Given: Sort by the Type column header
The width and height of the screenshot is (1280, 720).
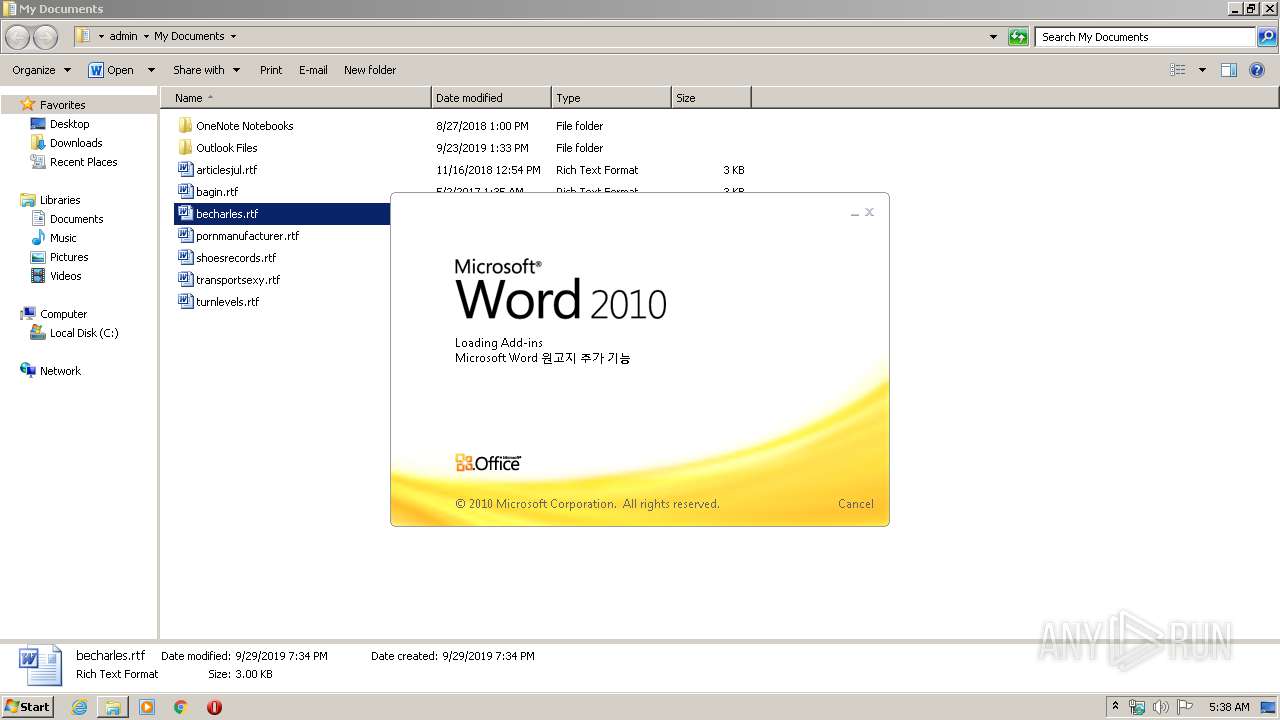Looking at the screenshot, I should coord(611,98).
